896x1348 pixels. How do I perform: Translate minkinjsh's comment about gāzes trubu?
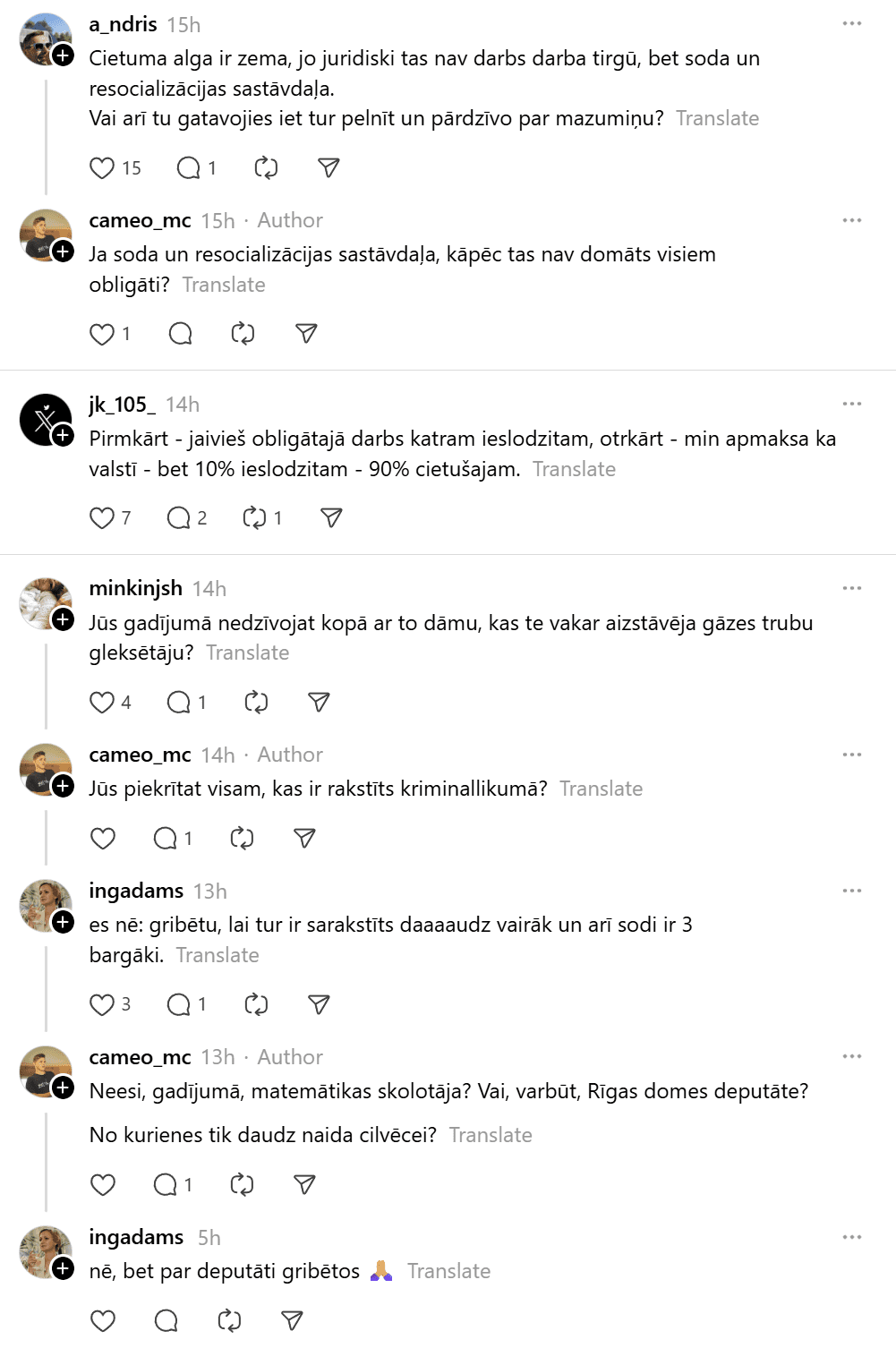(247, 653)
